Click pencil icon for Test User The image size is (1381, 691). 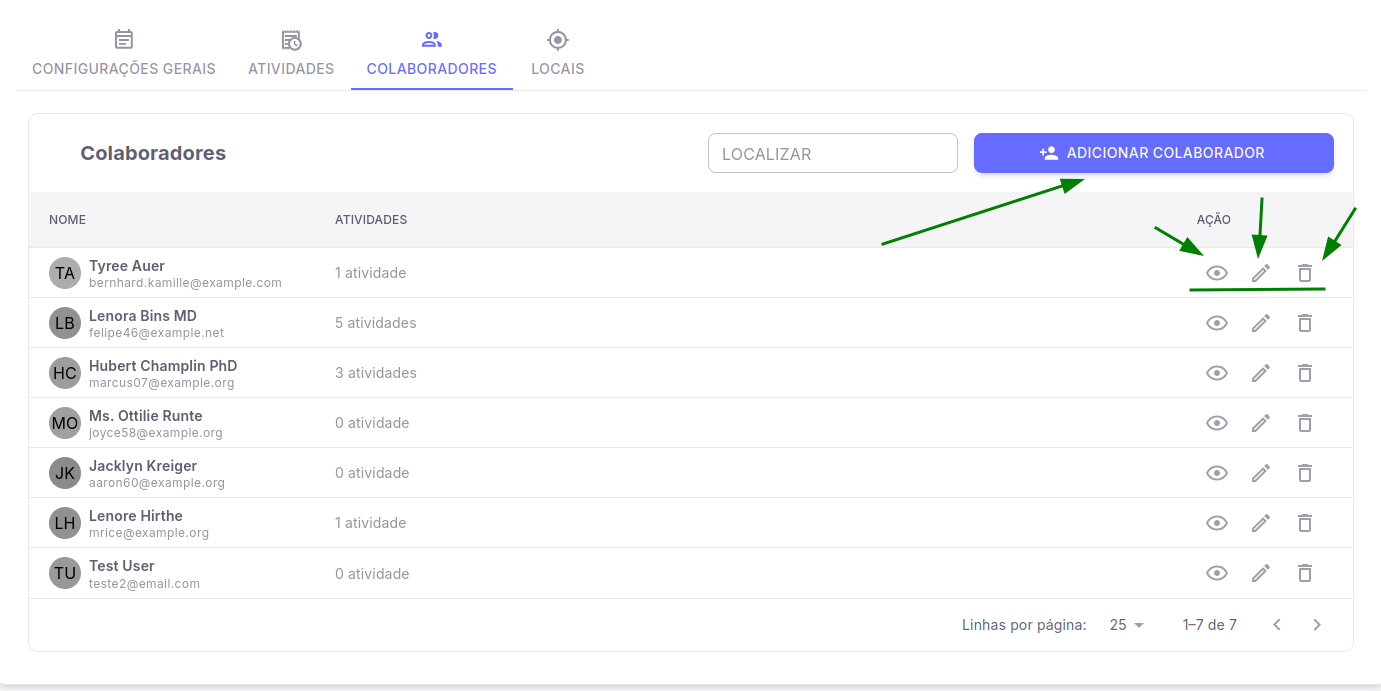click(1261, 573)
